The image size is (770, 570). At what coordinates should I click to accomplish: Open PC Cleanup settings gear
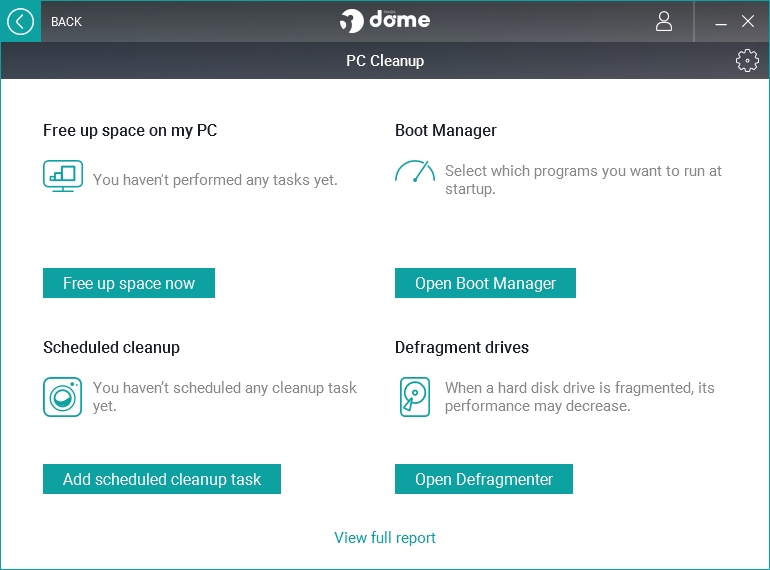[x=747, y=60]
